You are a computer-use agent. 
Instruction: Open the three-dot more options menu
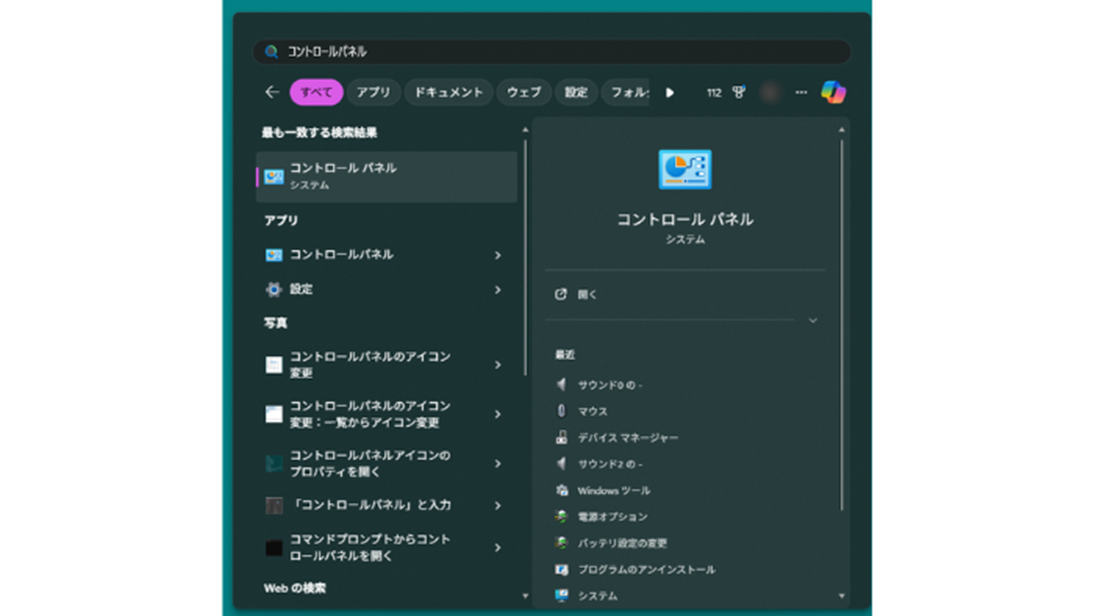point(801,92)
